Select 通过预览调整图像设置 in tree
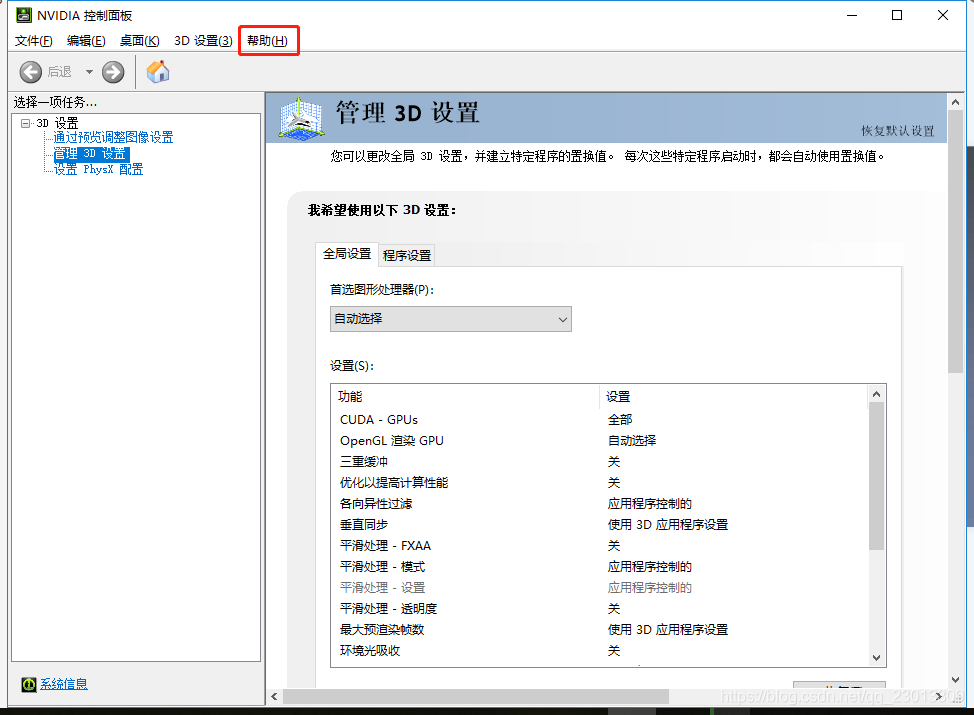The image size is (974, 715). 113,137
